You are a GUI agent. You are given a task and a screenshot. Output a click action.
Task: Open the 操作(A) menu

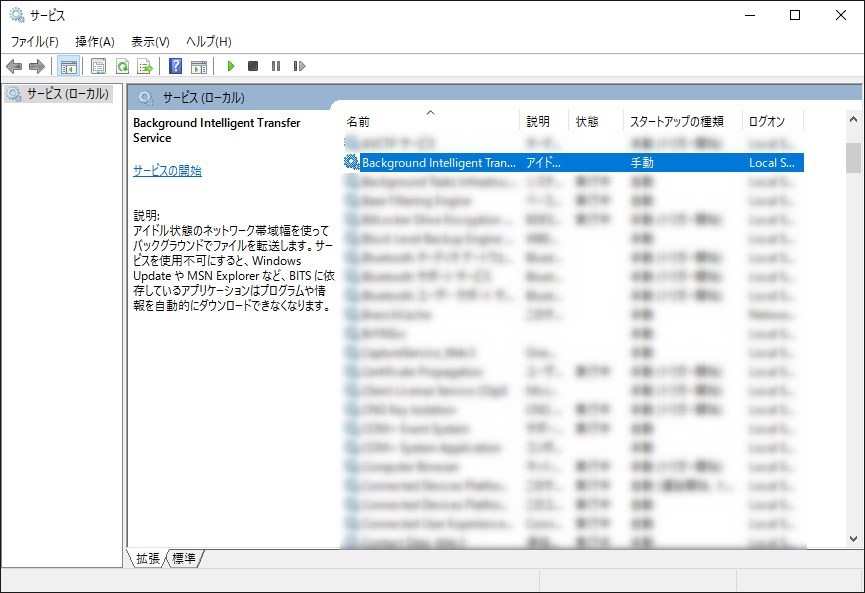click(95, 41)
